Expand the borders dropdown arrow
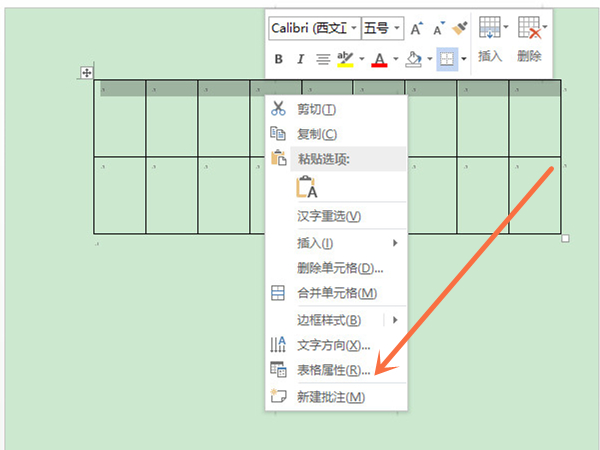 pos(461,60)
